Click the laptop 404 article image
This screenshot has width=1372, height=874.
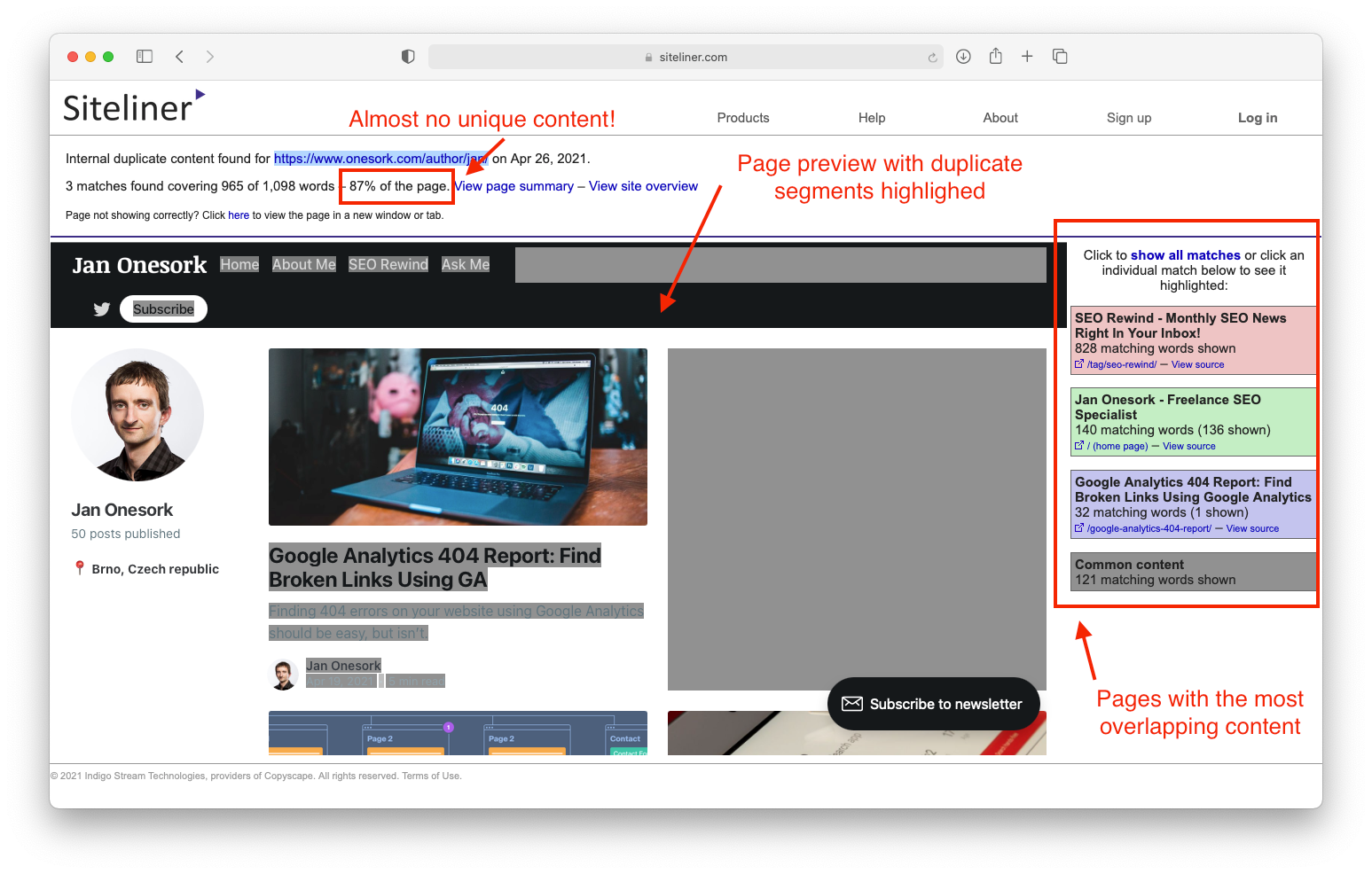(458, 437)
